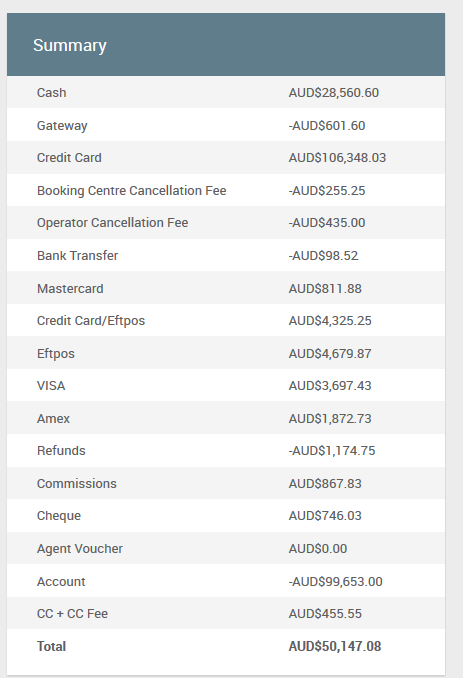This screenshot has width=463, height=678.
Task: Click the Agent Voucher amount AUD$0.00
Action: [x=318, y=548]
